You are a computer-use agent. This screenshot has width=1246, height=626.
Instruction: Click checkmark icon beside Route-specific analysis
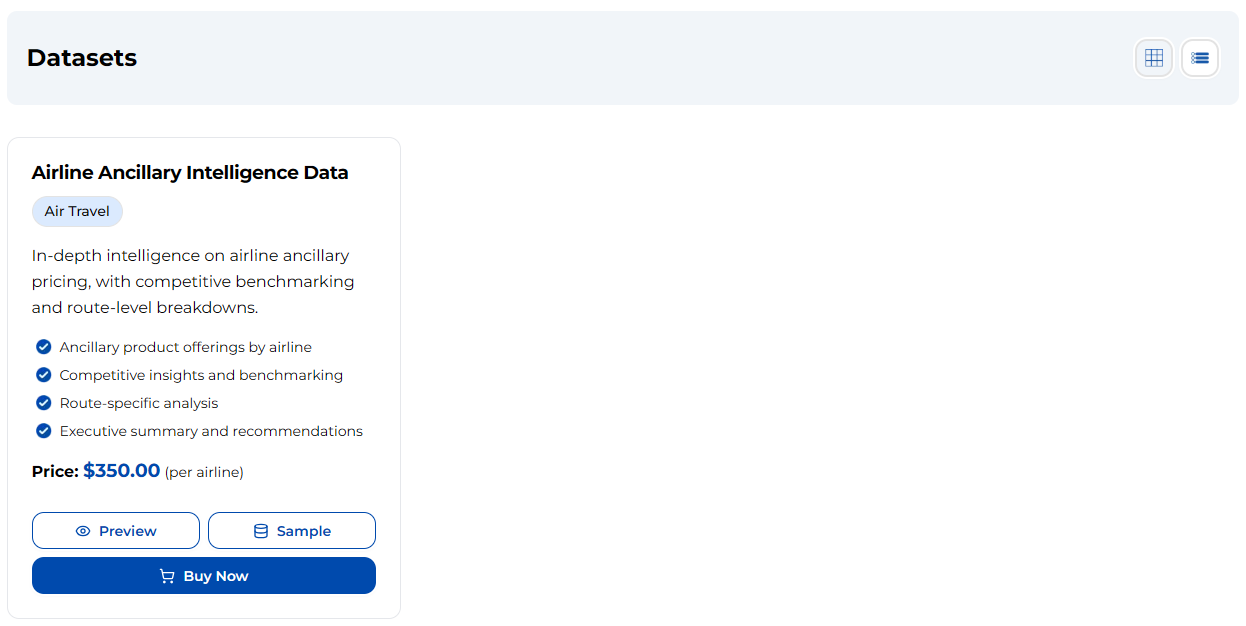43,403
